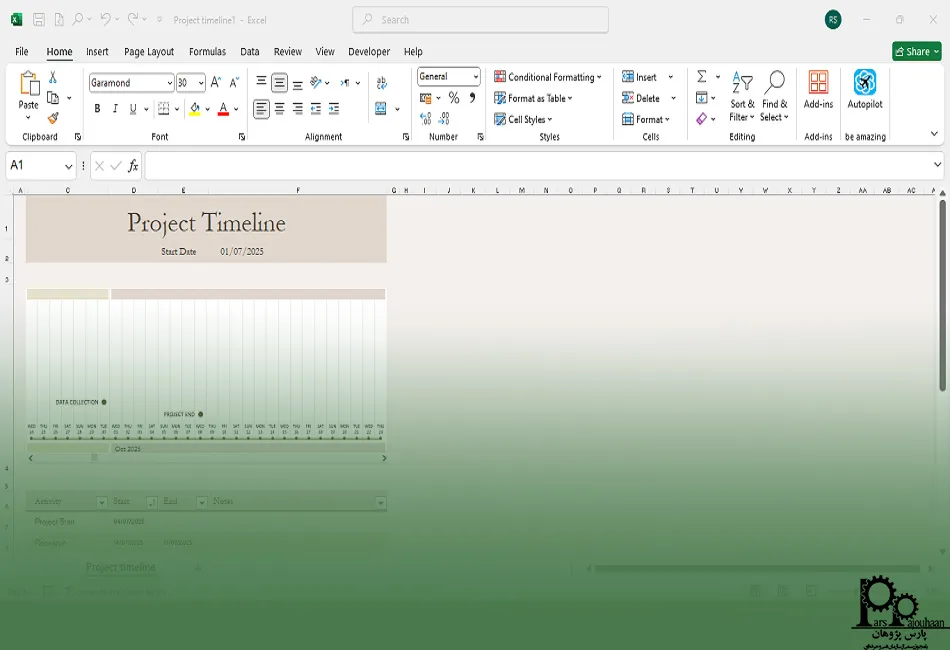The image size is (950, 650).
Task: Toggle Bold formatting
Action: pyautogui.click(x=97, y=109)
